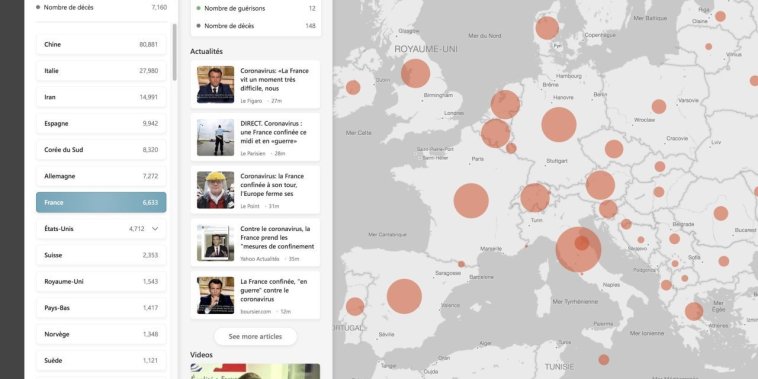Image resolution: width=758 pixels, height=379 pixels.
Task: Click the country list scrollbar
Action: click(175, 52)
